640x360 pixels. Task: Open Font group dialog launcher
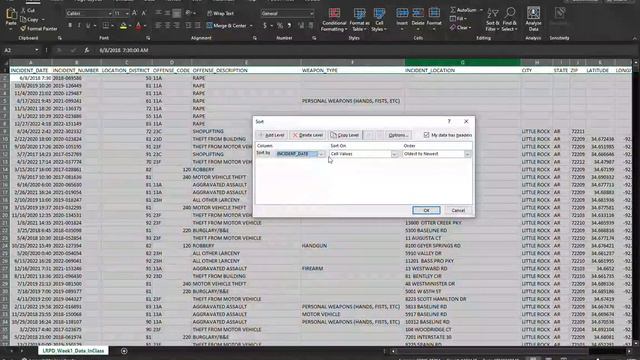148,38
